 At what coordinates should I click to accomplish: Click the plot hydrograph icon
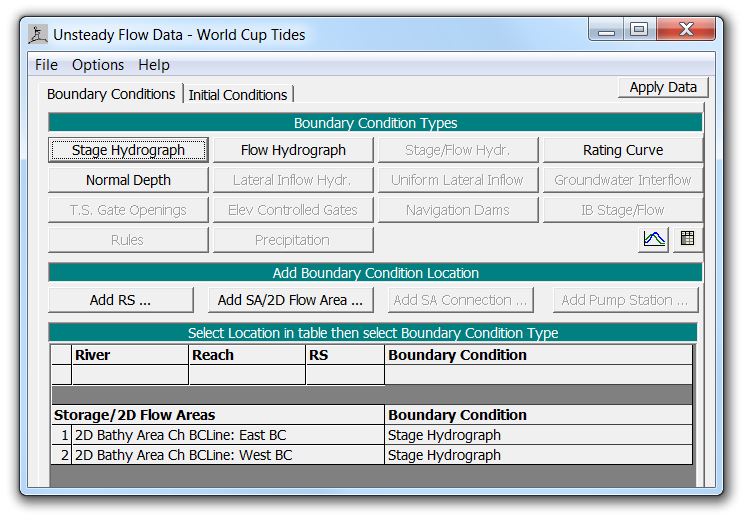click(x=653, y=239)
